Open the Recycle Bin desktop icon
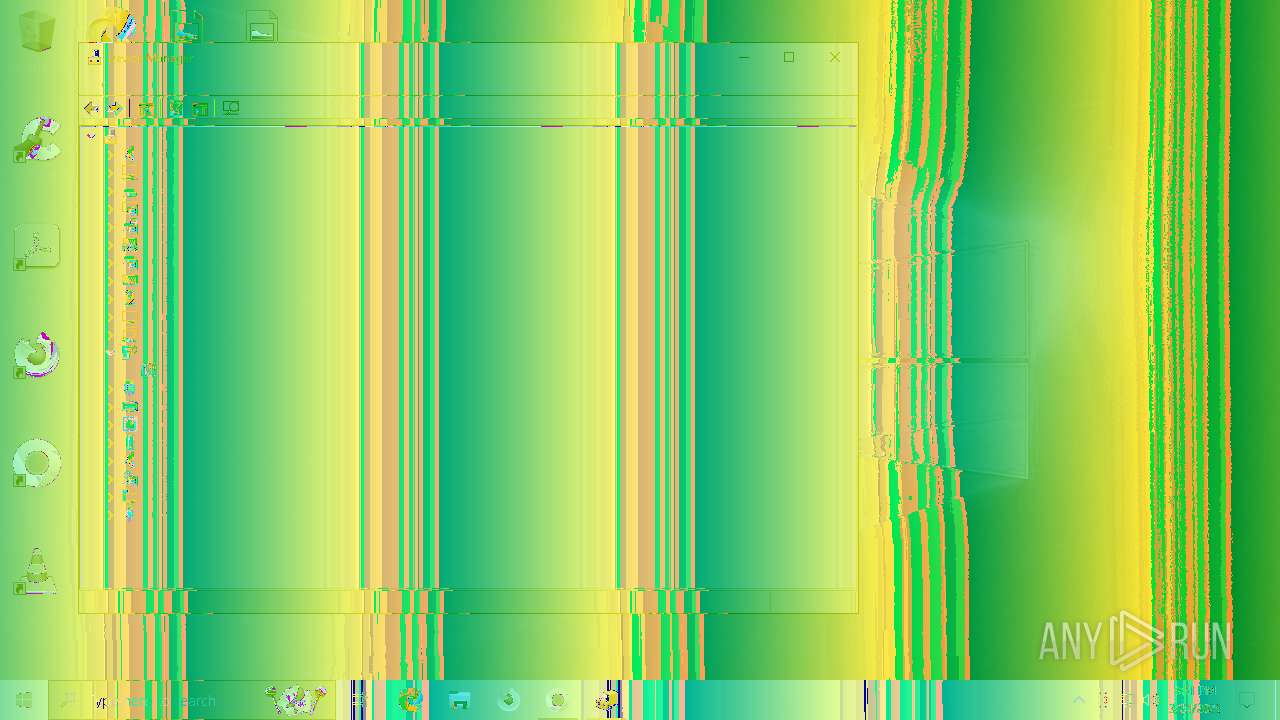The image size is (1280, 720). [38, 32]
